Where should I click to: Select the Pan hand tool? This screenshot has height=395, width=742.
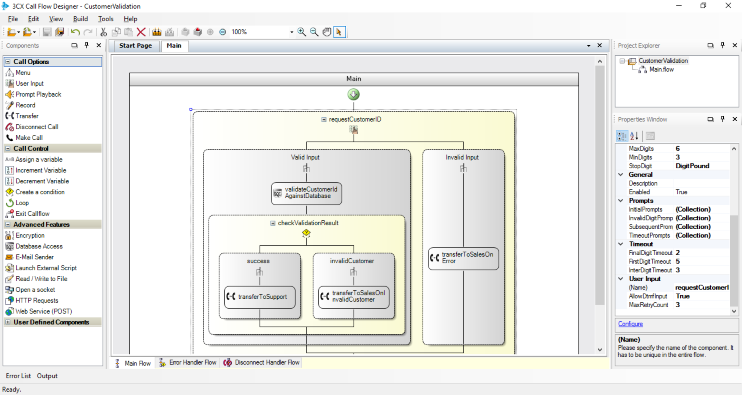(x=327, y=32)
